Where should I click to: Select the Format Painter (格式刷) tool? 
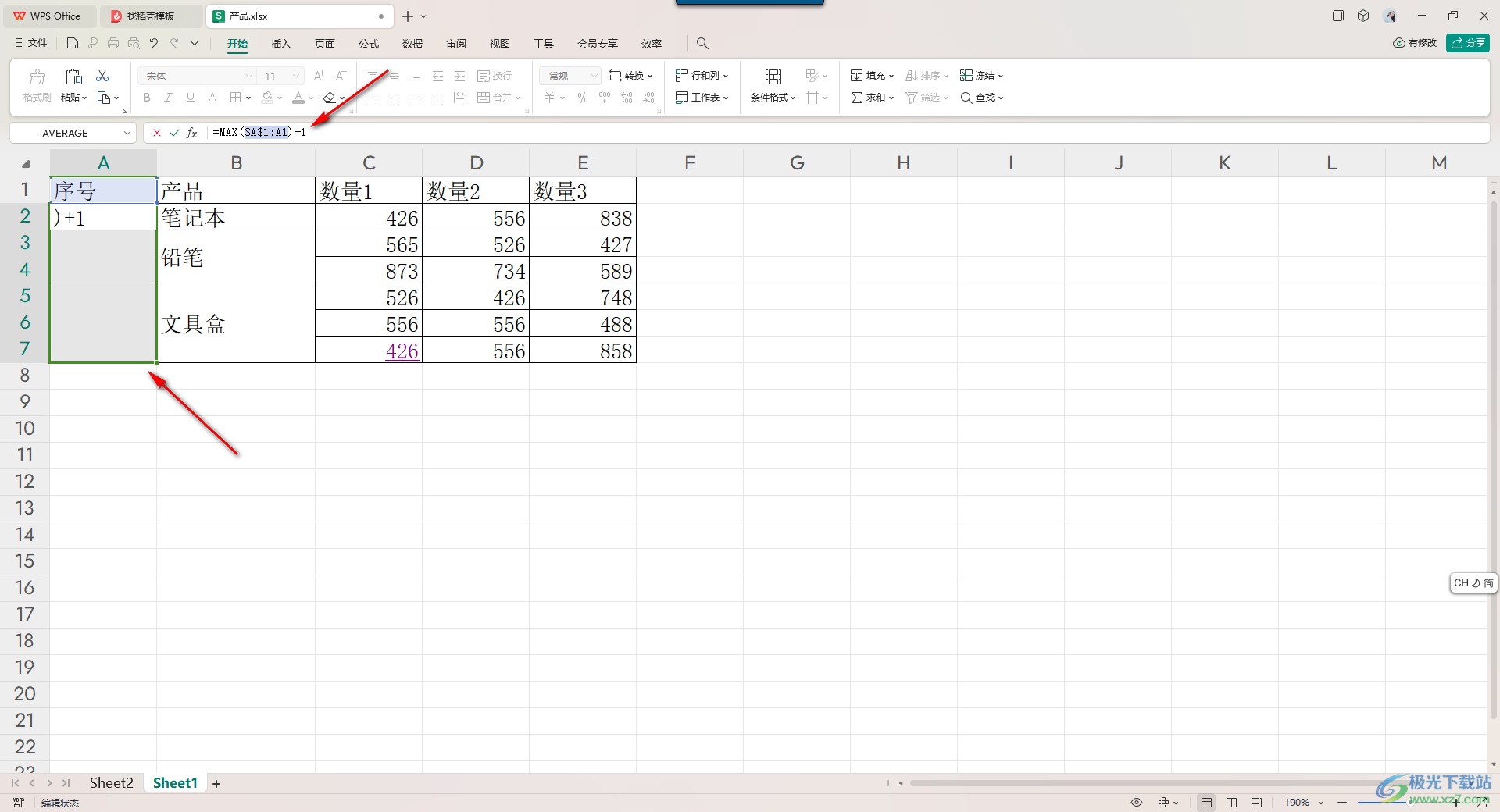[37, 86]
